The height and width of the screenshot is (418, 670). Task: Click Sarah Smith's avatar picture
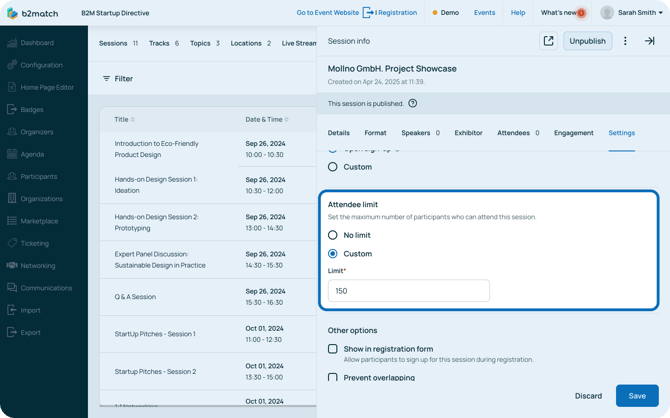[x=607, y=13]
